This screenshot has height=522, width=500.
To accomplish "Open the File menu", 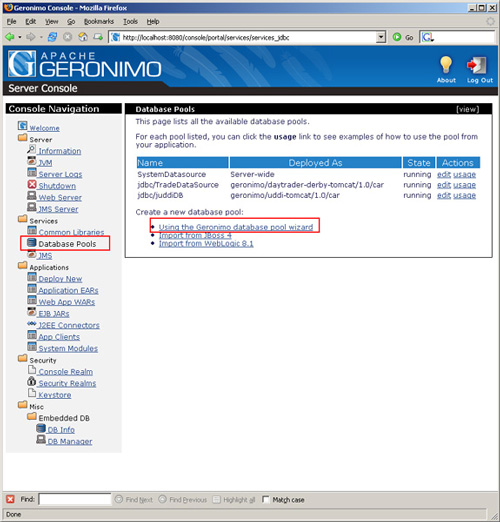I will (11, 22).
